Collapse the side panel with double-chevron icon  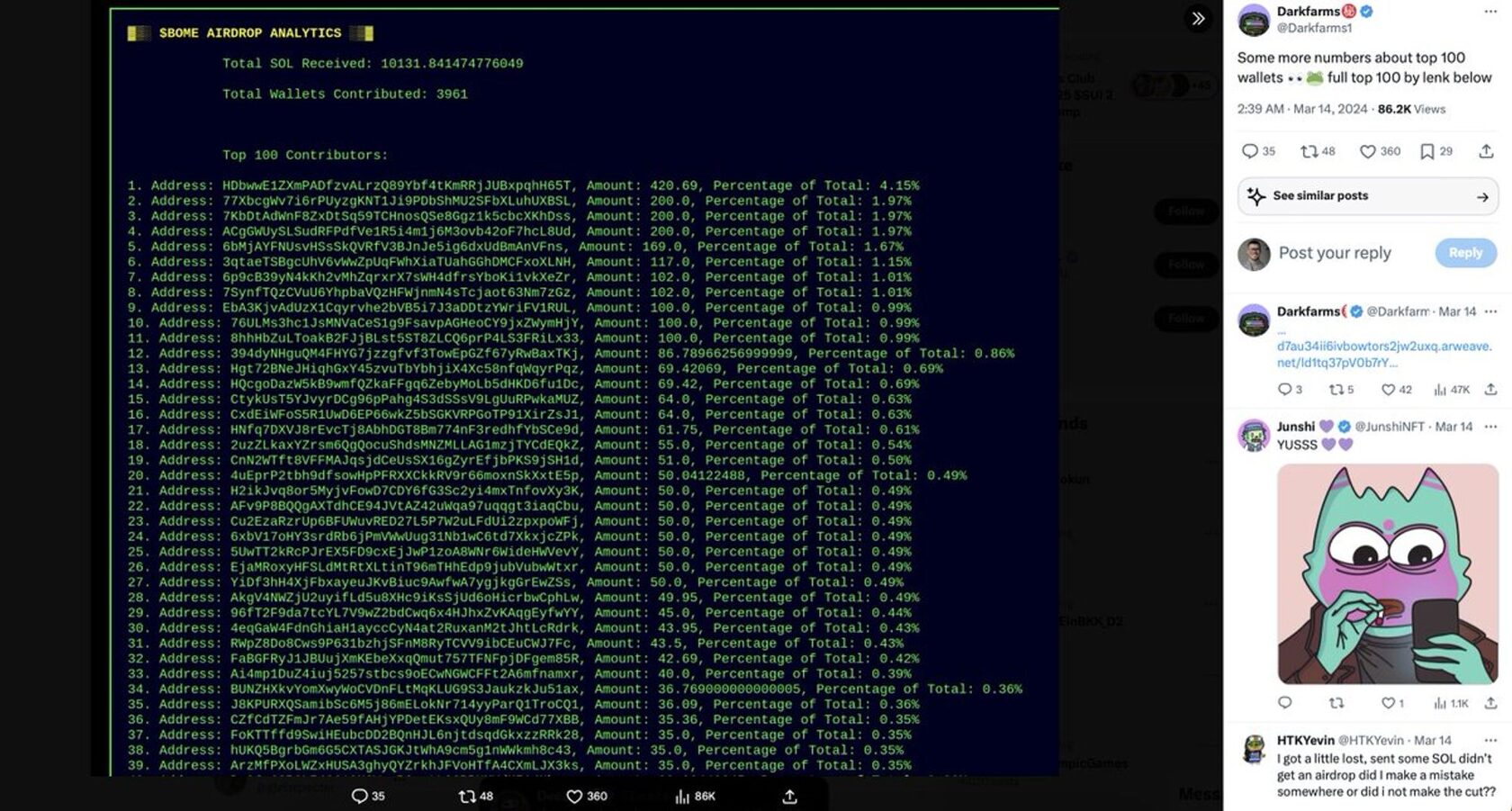tap(1198, 18)
